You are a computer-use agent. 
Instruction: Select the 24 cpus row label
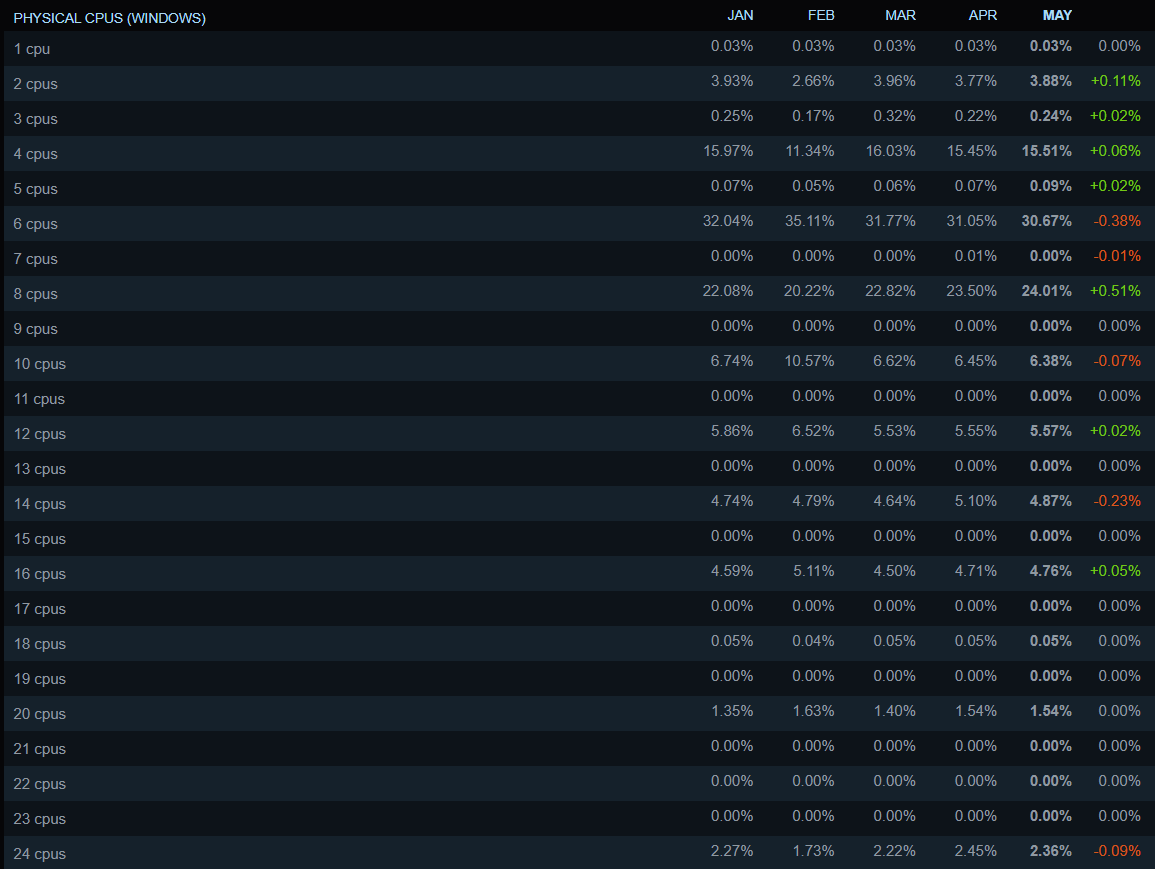pyautogui.click(x=40, y=854)
